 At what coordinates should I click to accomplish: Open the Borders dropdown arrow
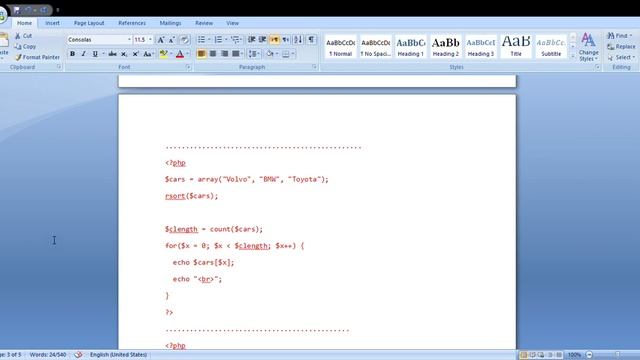pos(293,53)
